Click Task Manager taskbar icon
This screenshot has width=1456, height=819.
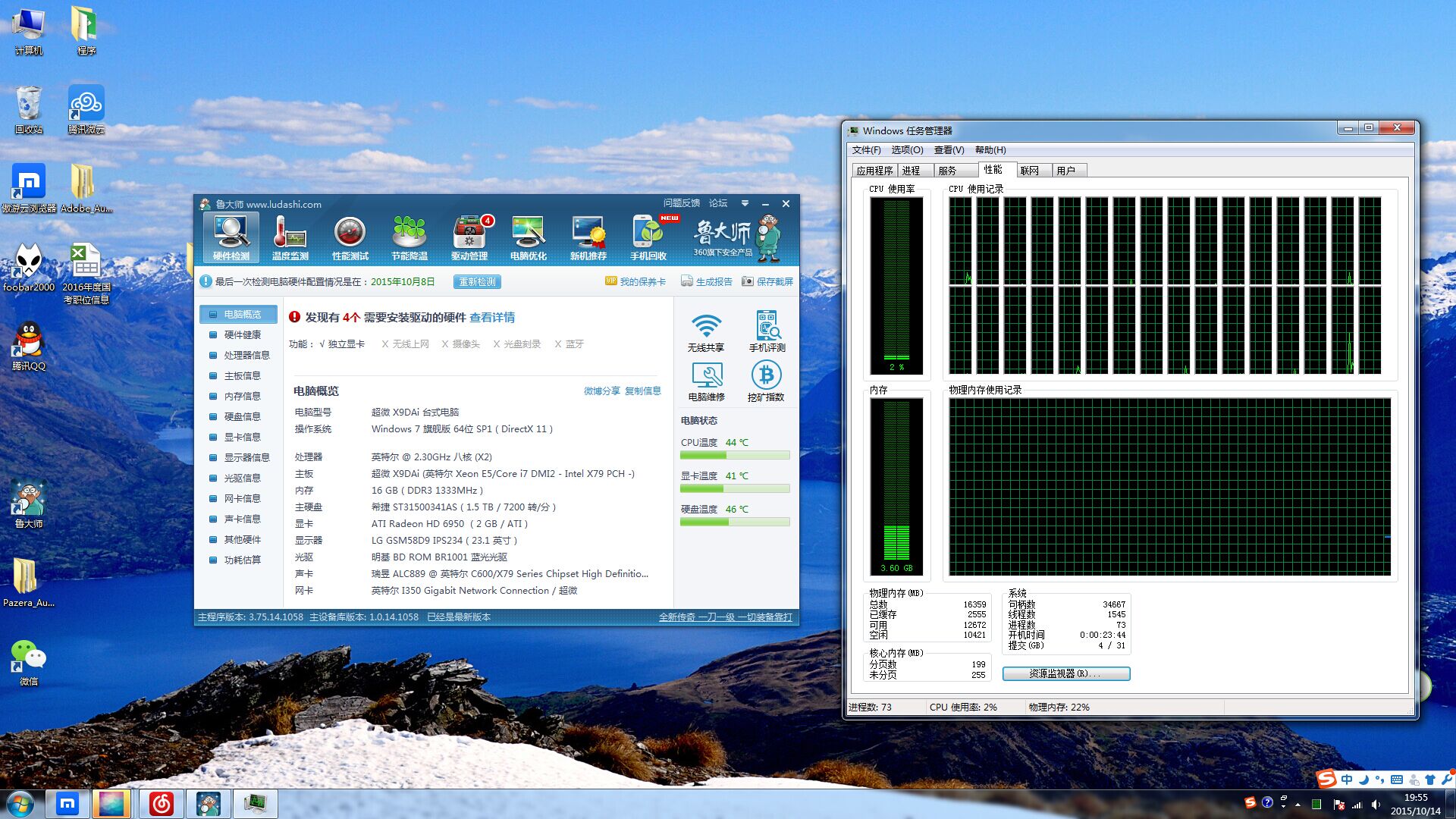tap(256, 804)
